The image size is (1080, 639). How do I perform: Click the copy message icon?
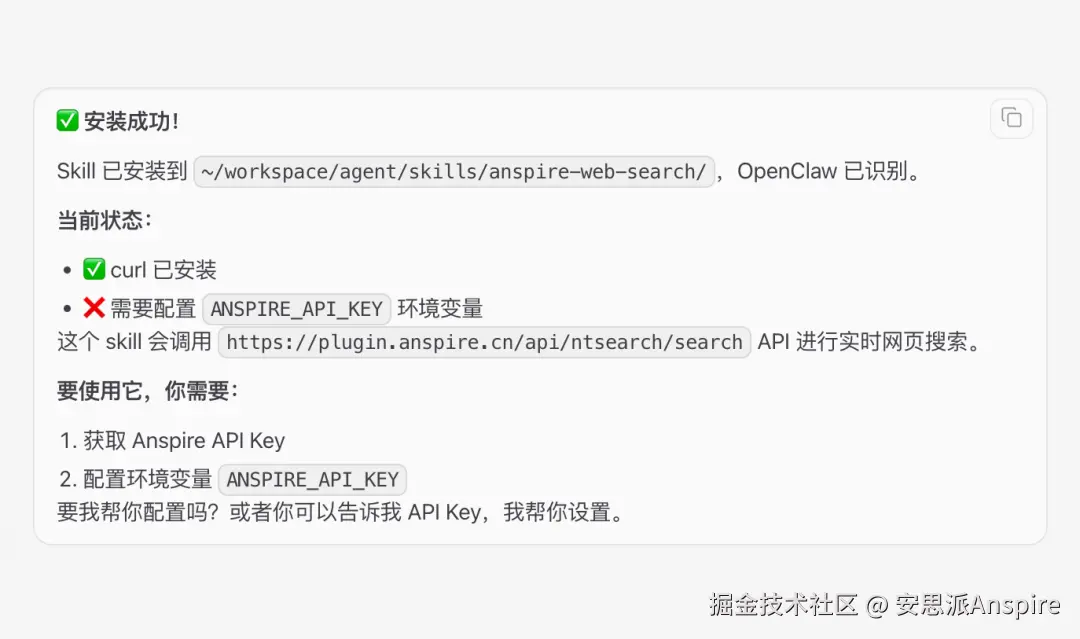click(1011, 118)
